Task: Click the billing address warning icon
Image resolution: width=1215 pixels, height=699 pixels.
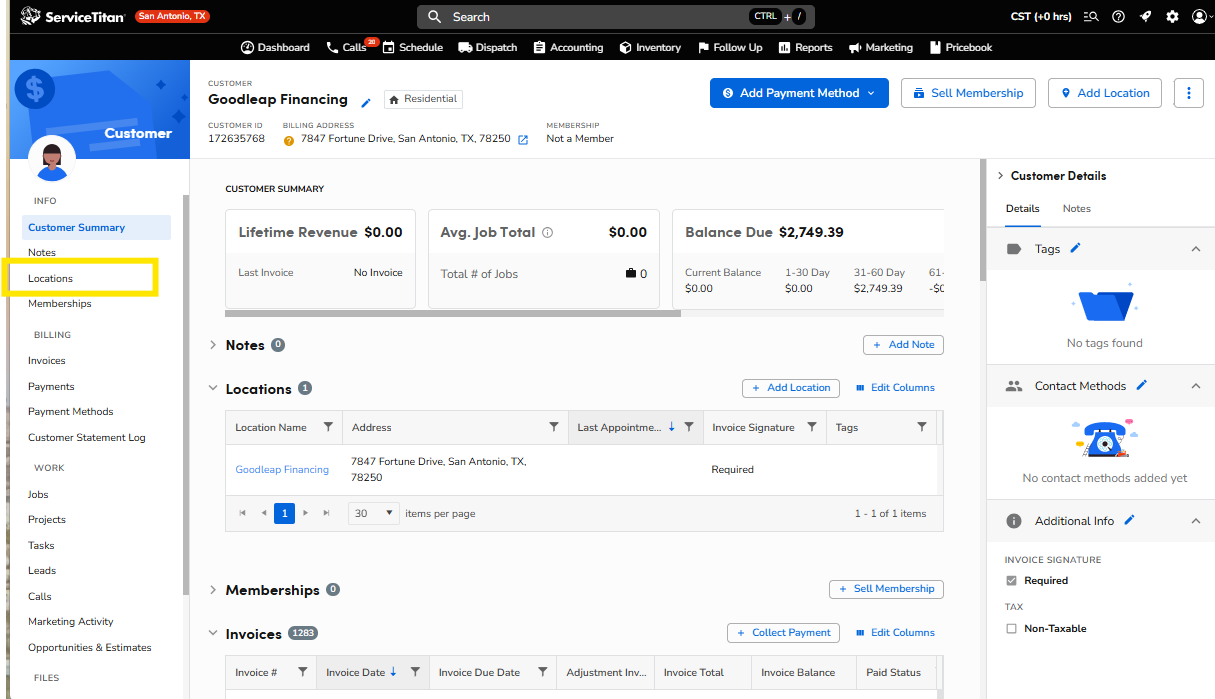Action: (289, 140)
